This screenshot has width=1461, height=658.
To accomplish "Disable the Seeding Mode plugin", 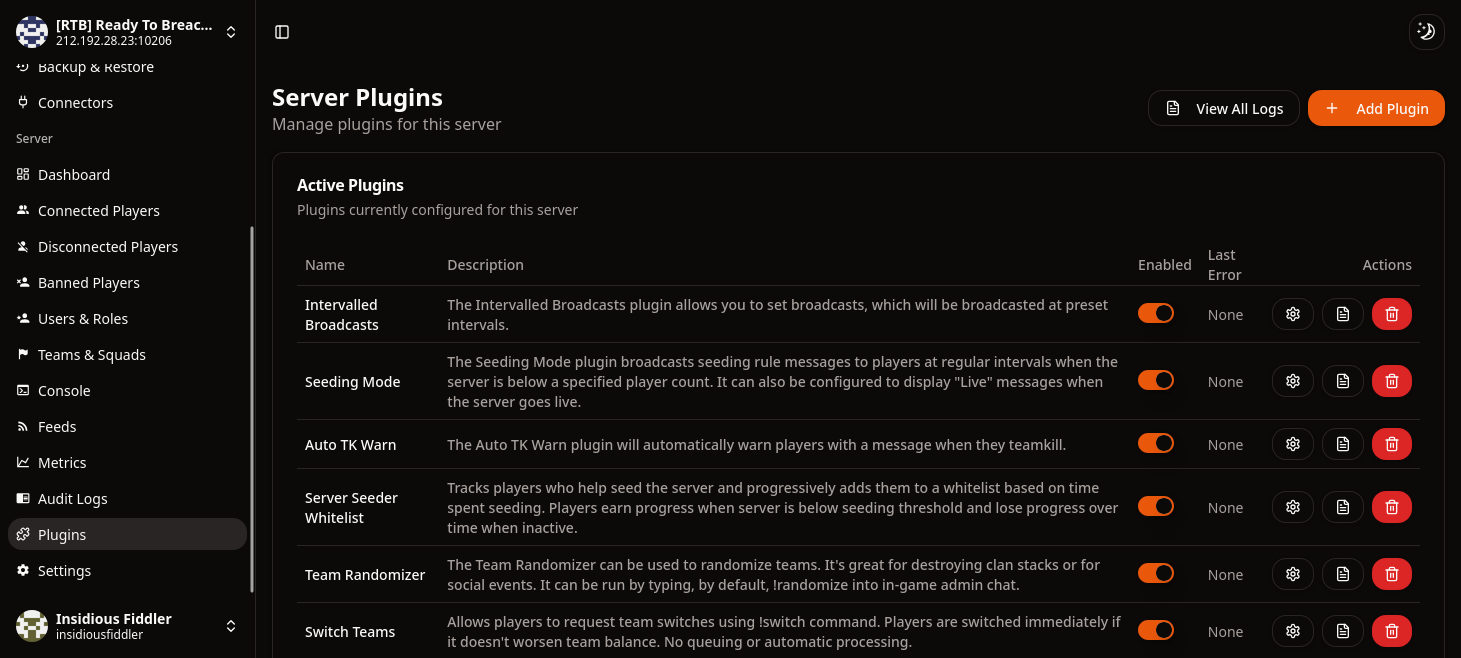I will [x=1156, y=380].
